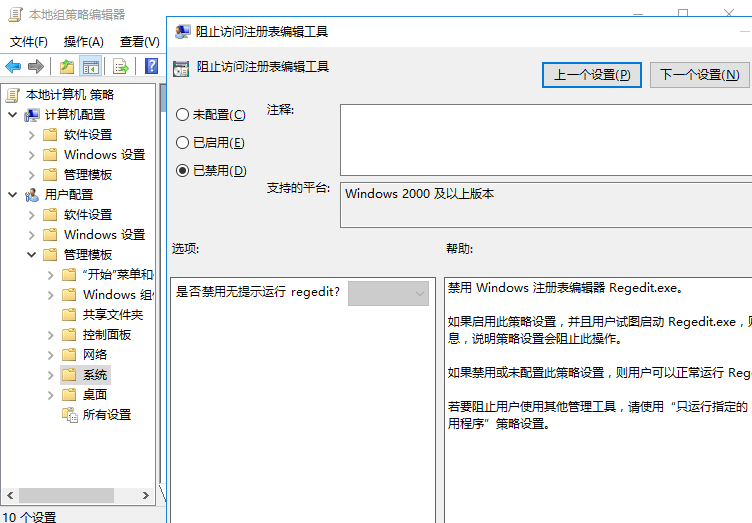Click the tree scrollbar left arrow
This screenshot has height=523, width=752.
[10, 495]
